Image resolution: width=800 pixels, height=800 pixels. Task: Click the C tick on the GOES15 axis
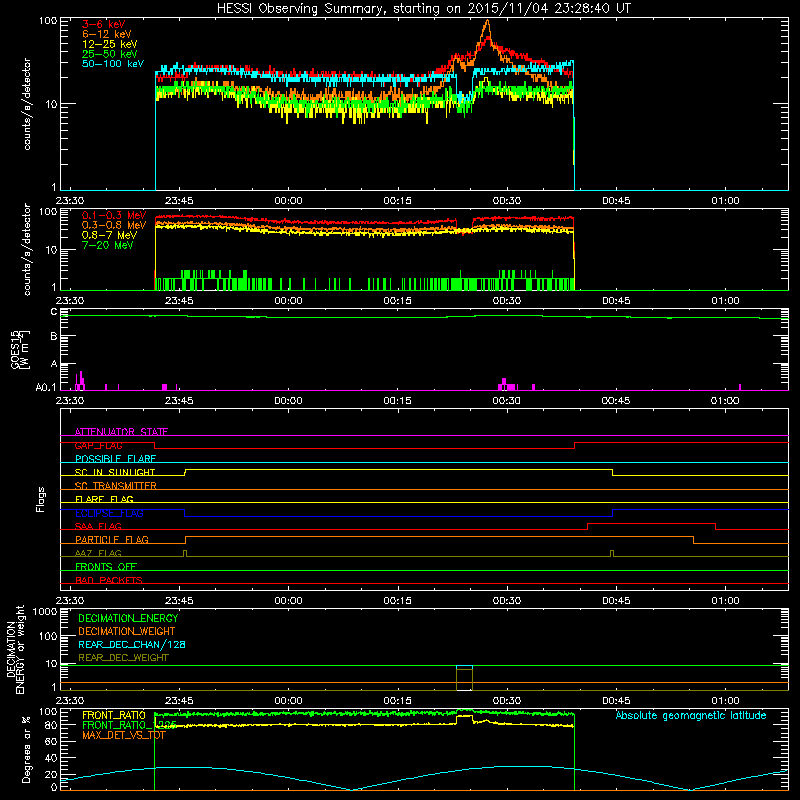click(54, 311)
